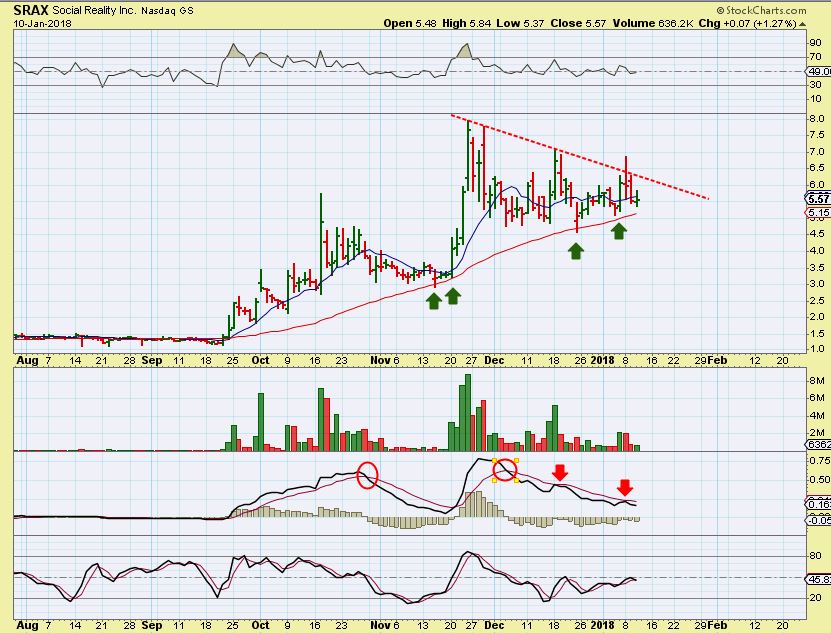Click the 20 level on the stochastic axis
The image size is (831, 633).
(x=816, y=598)
